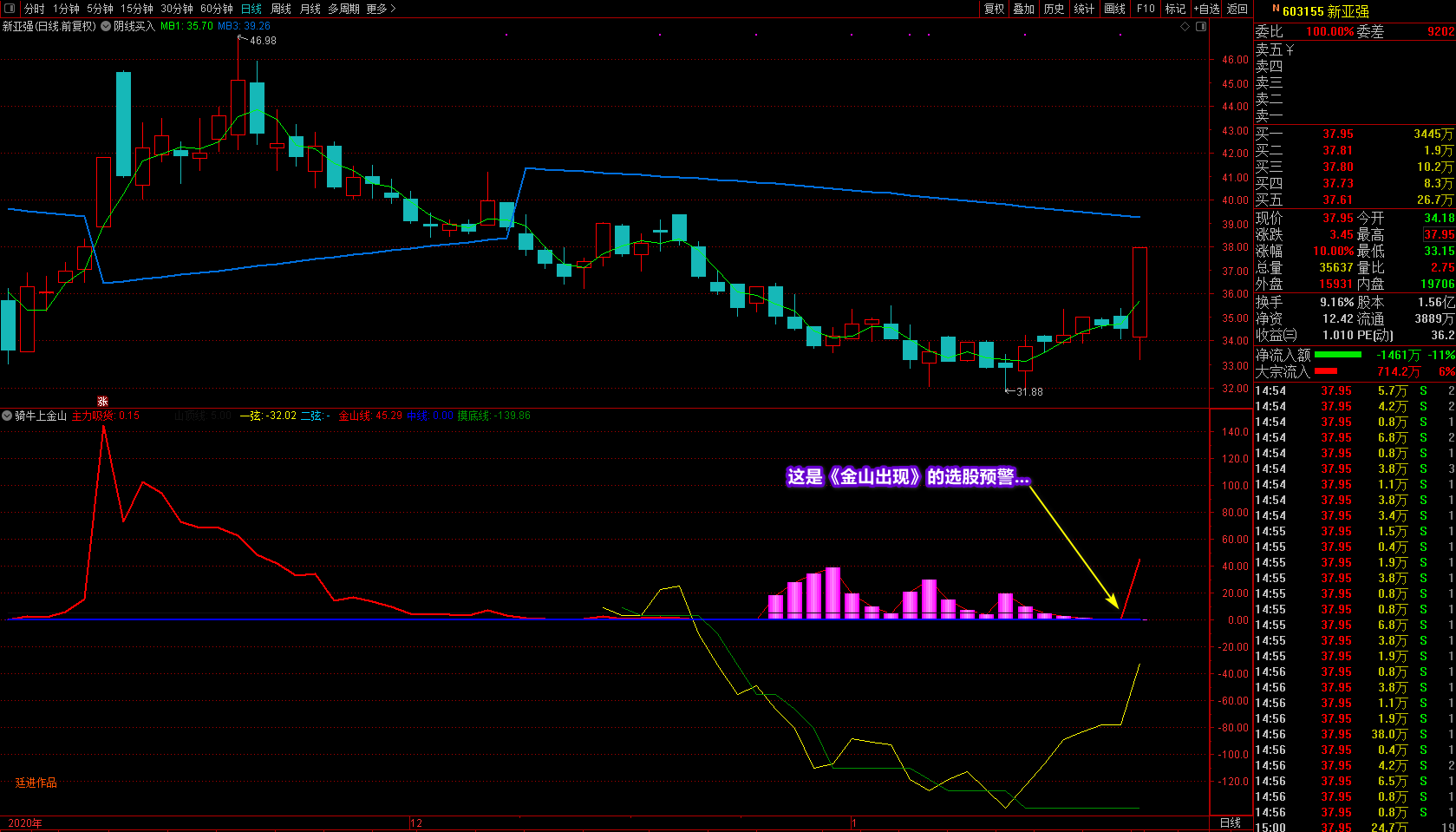Expand the 更多 periods menu
The image size is (1456, 832).
pos(381,9)
